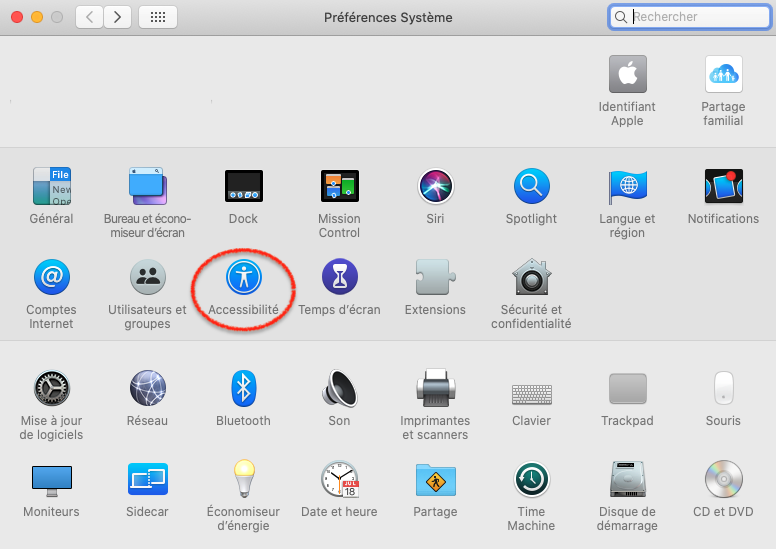The width and height of the screenshot is (776, 549).
Task: Minimize the window with yellow button
Action: pyautogui.click(x=37, y=17)
